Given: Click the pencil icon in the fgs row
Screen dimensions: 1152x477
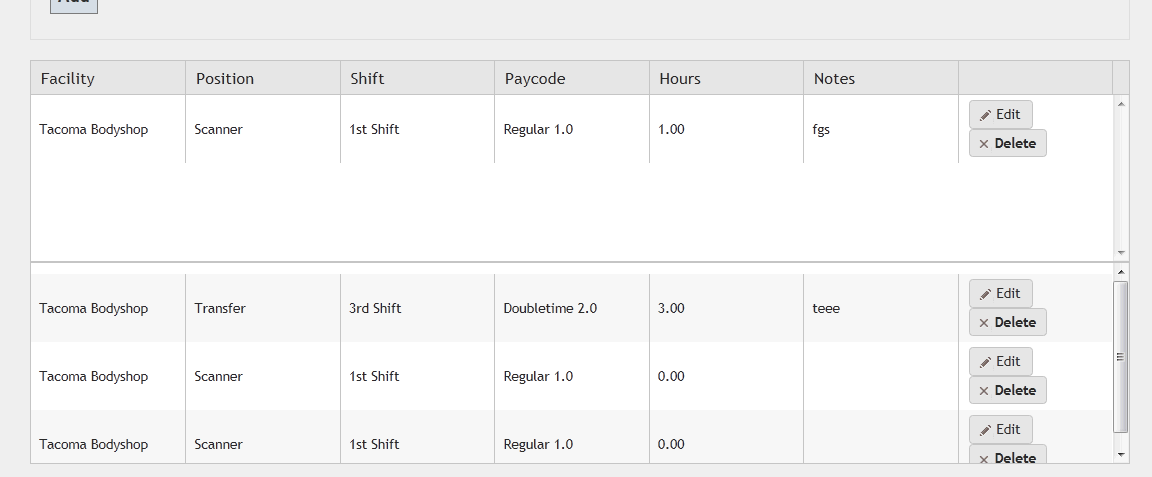Looking at the screenshot, I should tap(985, 115).
